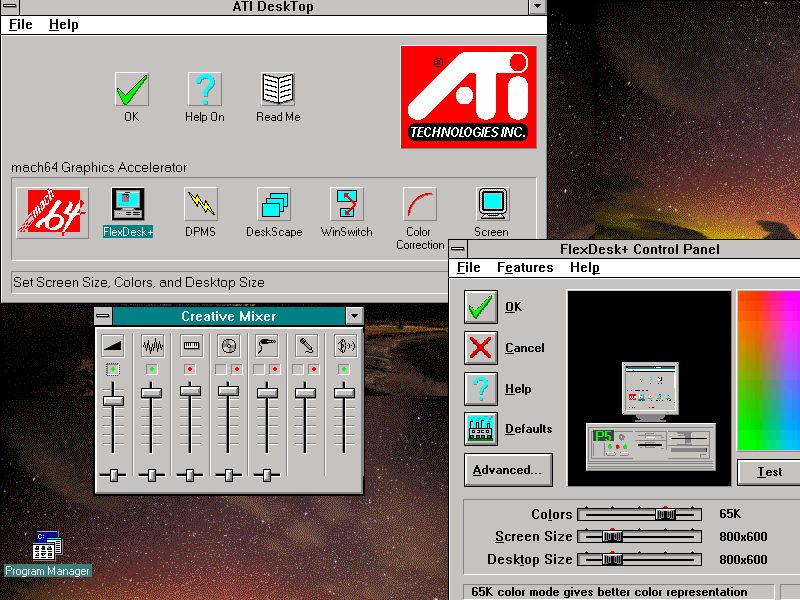This screenshot has height=600, width=800.
Task: Click the question mark Help icon in FlexDesk+
Action: [481, 388]
